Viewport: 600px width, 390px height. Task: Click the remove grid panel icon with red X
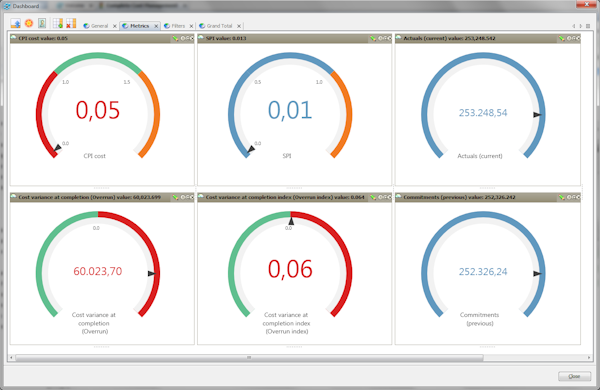click(71, 24)
